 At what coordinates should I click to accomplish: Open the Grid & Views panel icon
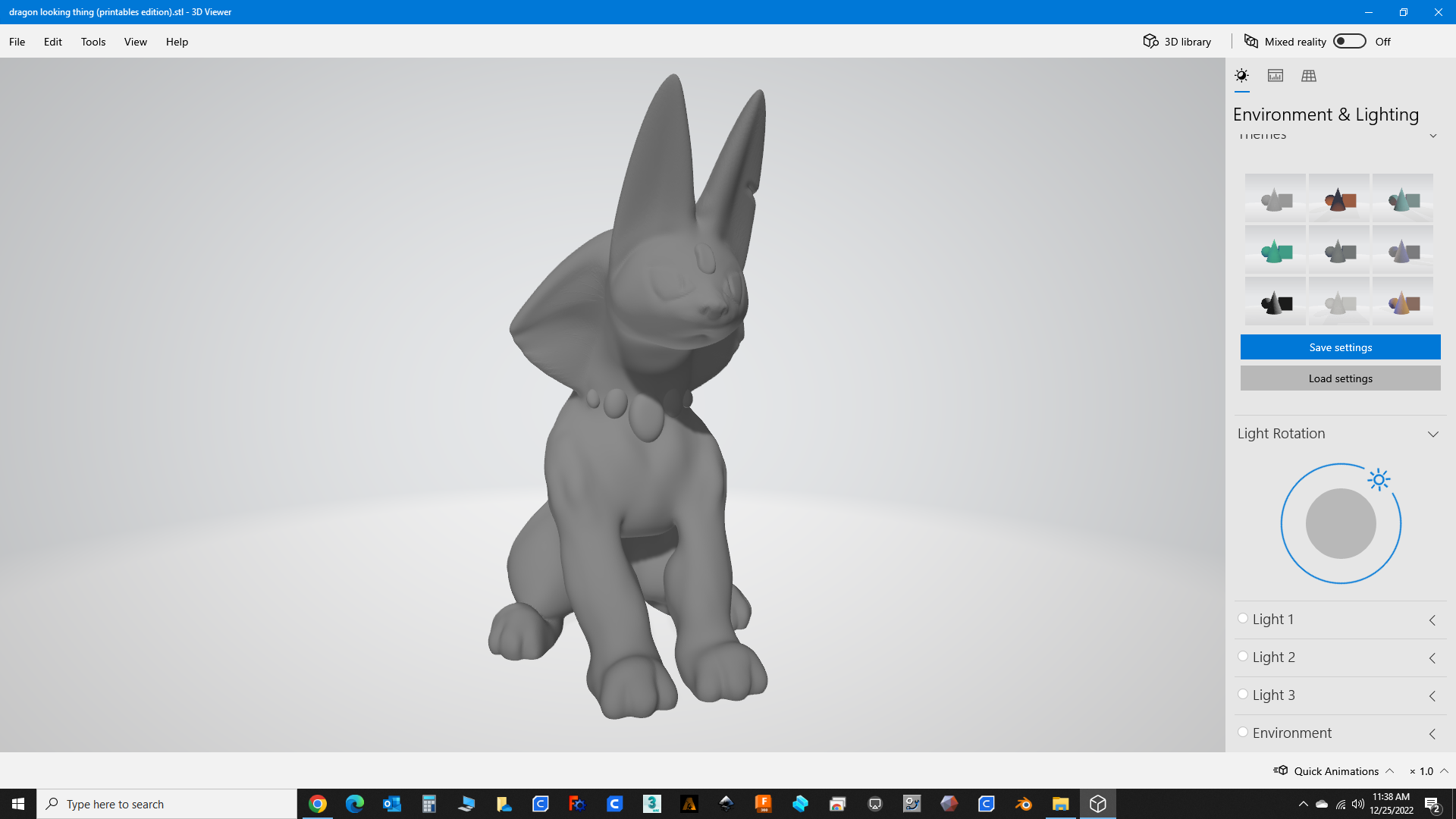(1309, 76)
